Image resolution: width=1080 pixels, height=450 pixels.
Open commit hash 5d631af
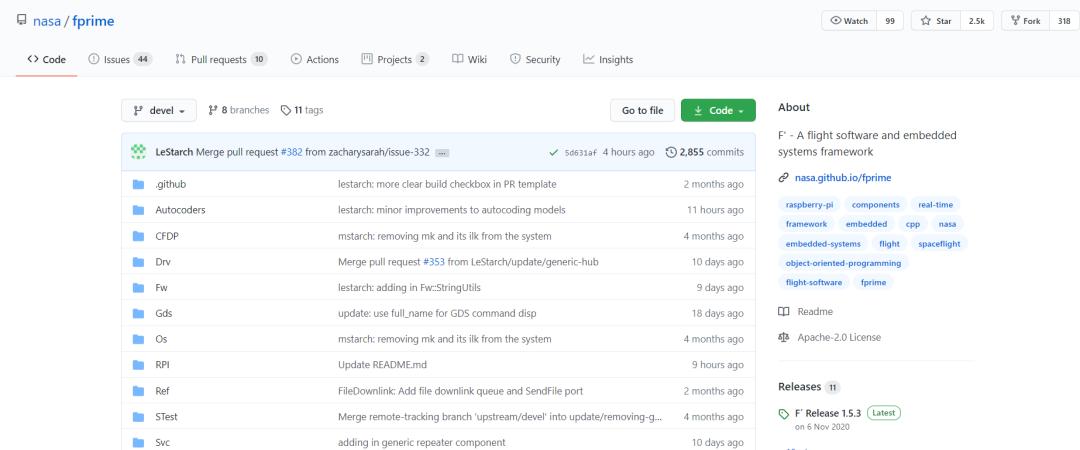tap(581, 152)
